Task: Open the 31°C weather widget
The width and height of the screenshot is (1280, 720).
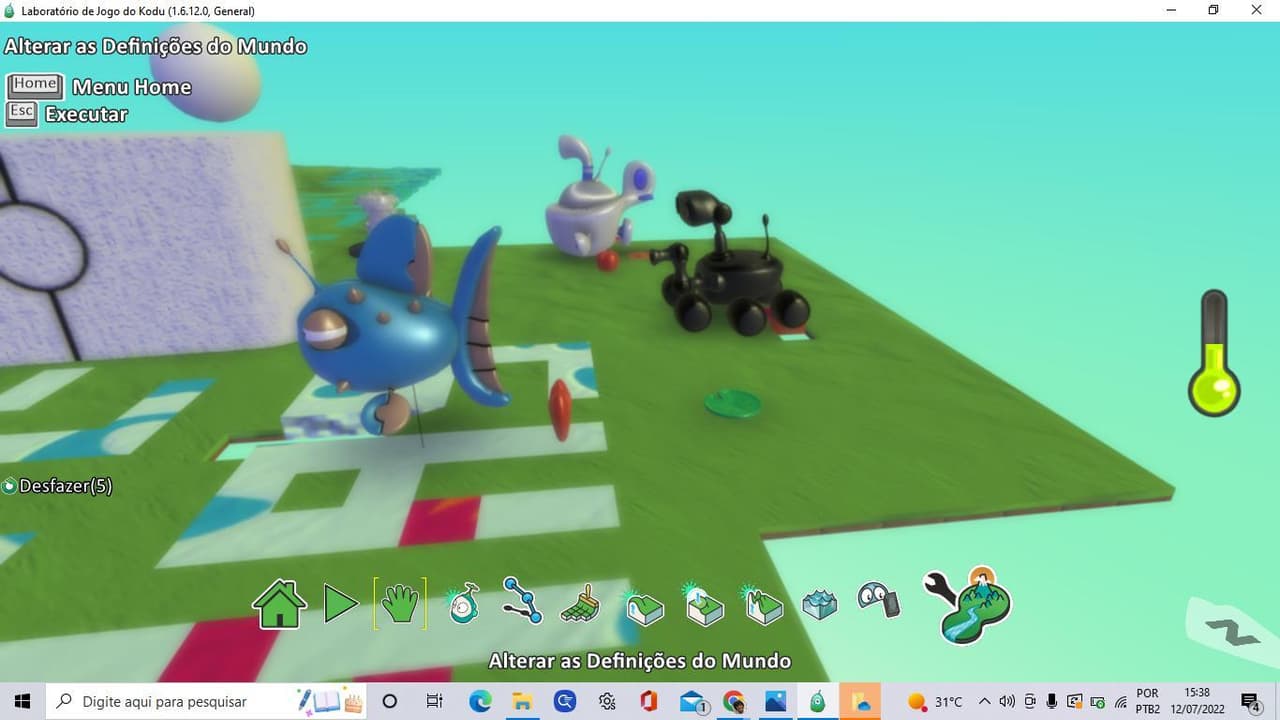Action: pos(935,701)
